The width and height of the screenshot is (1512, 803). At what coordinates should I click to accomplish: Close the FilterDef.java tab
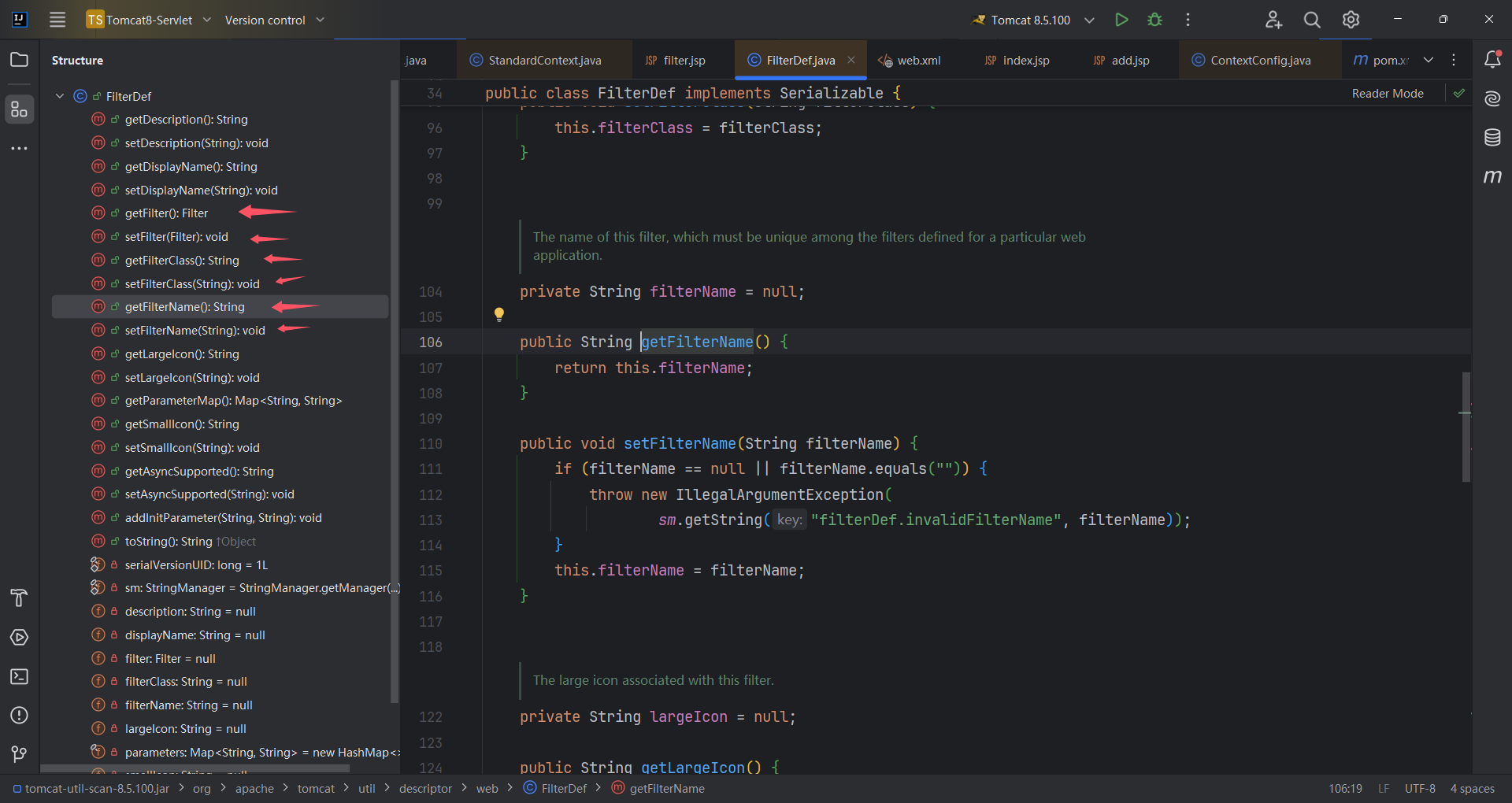pyautogui.click(x=851, y=60)
